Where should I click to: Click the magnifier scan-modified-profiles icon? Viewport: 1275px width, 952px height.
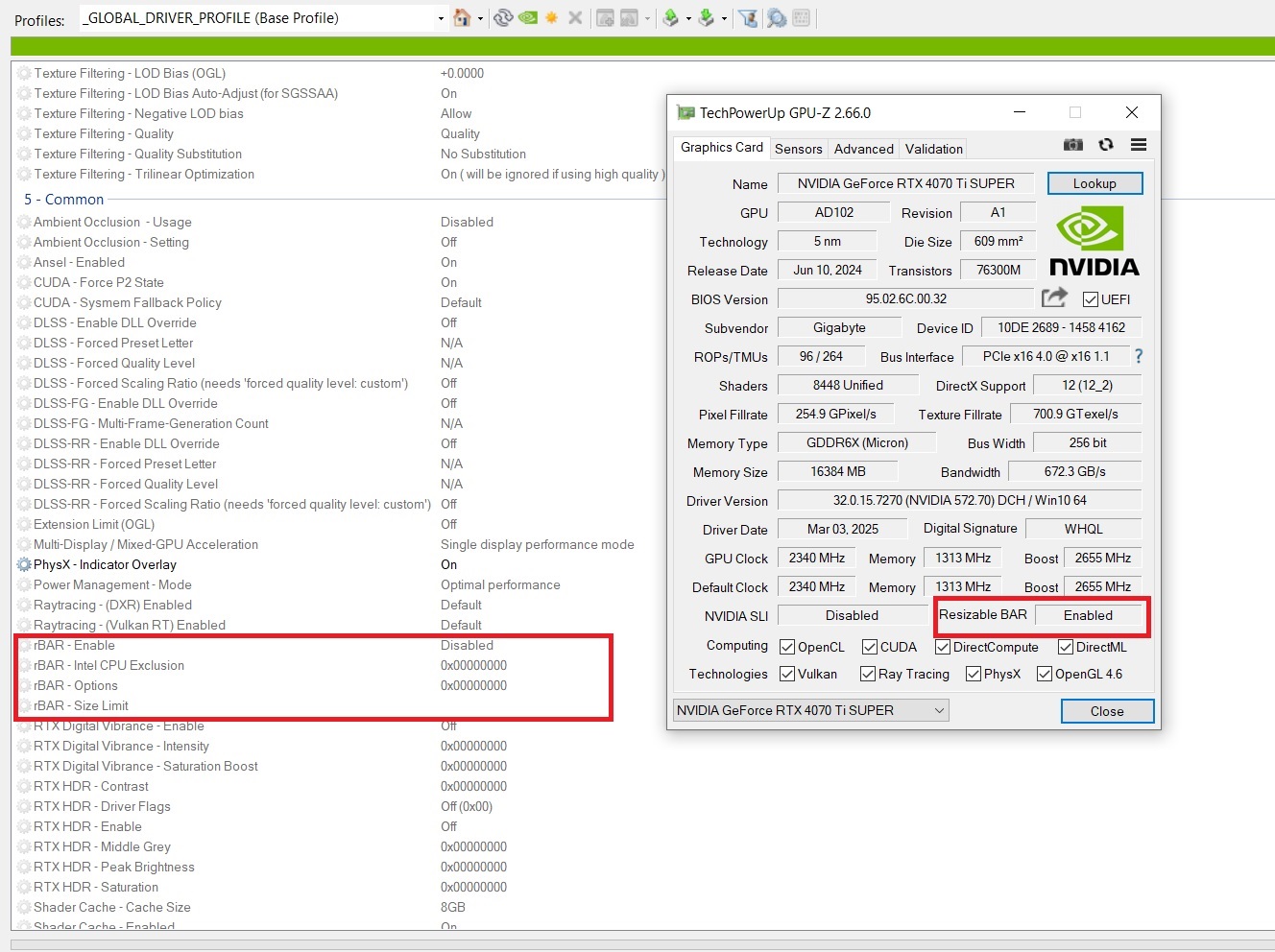[x=777, y=17]
